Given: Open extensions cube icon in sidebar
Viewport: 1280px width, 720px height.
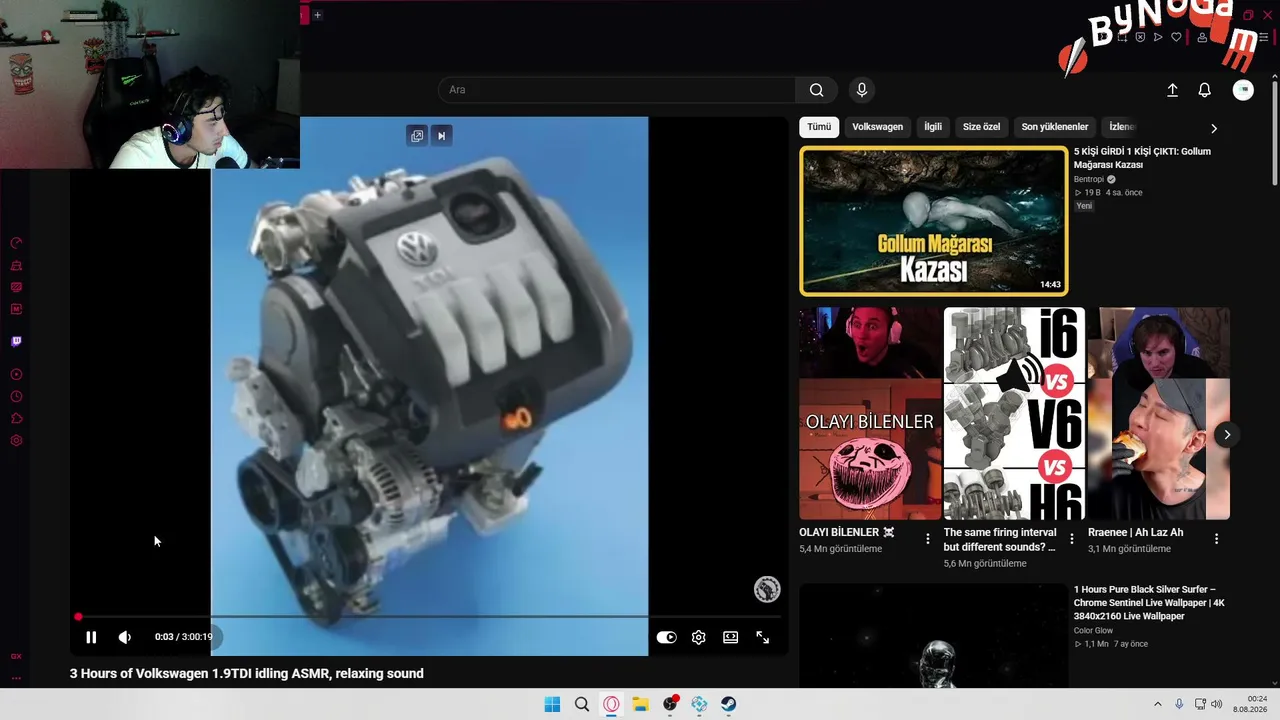Looking at the screenshot, I should click(16, 418).
